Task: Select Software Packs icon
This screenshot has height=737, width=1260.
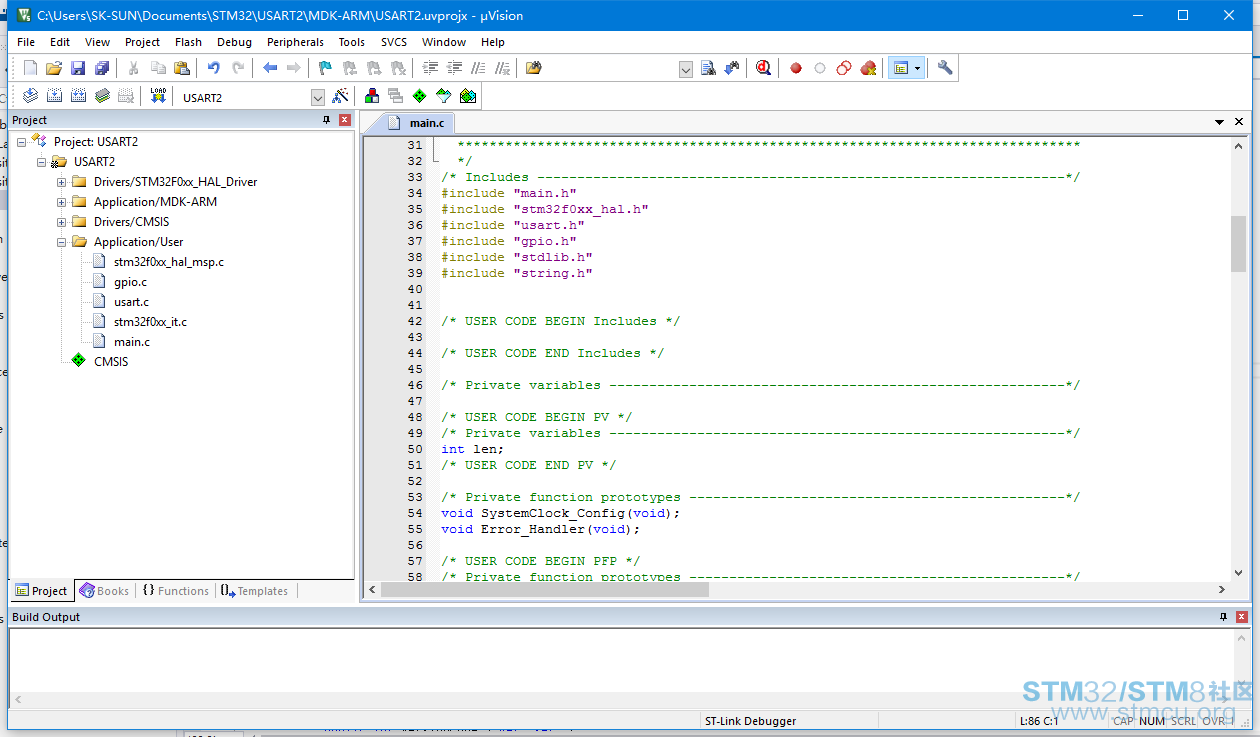Action: click(443, 96)
